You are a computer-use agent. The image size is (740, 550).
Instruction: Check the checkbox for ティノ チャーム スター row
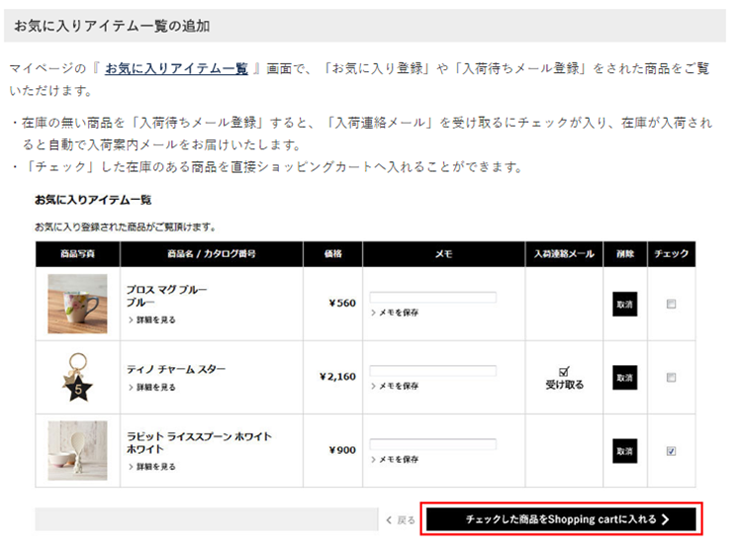click(x=671, y=377)
